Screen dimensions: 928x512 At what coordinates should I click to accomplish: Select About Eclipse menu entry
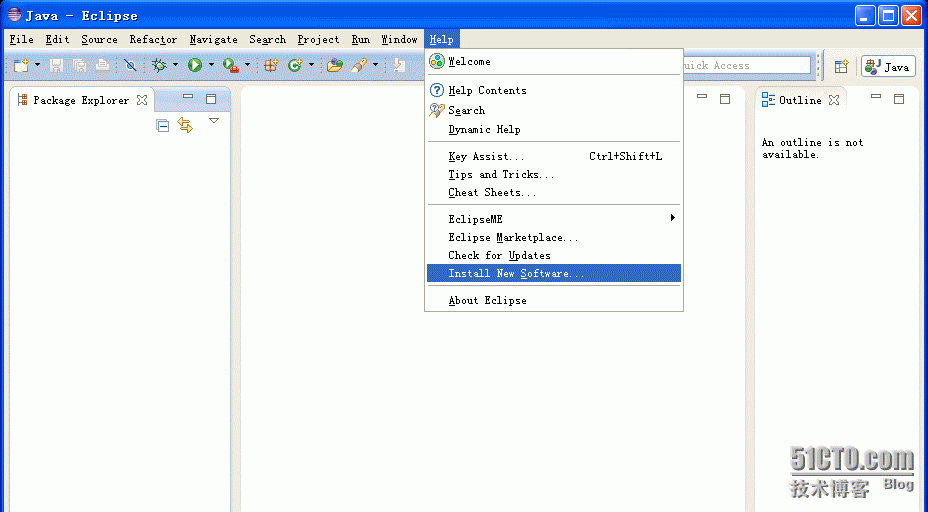[554, 300]
